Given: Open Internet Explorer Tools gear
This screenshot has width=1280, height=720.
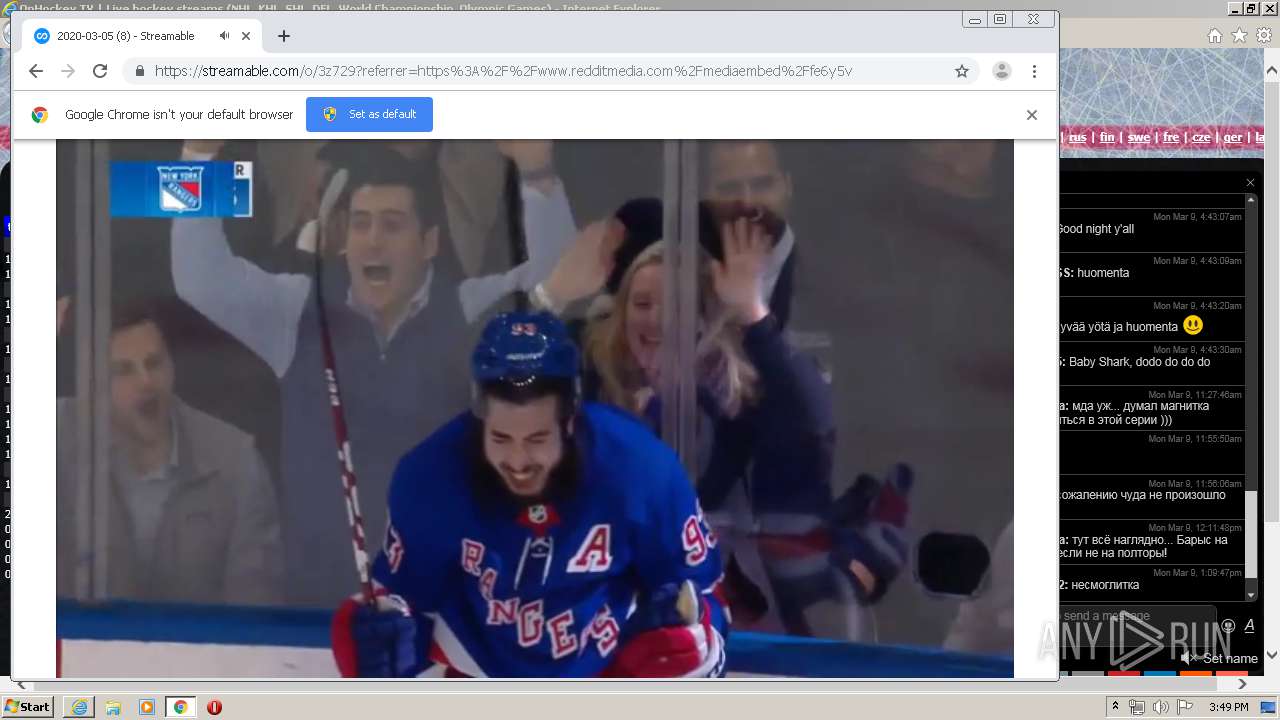Looking at the screenshot, I should pos(1264,36).
